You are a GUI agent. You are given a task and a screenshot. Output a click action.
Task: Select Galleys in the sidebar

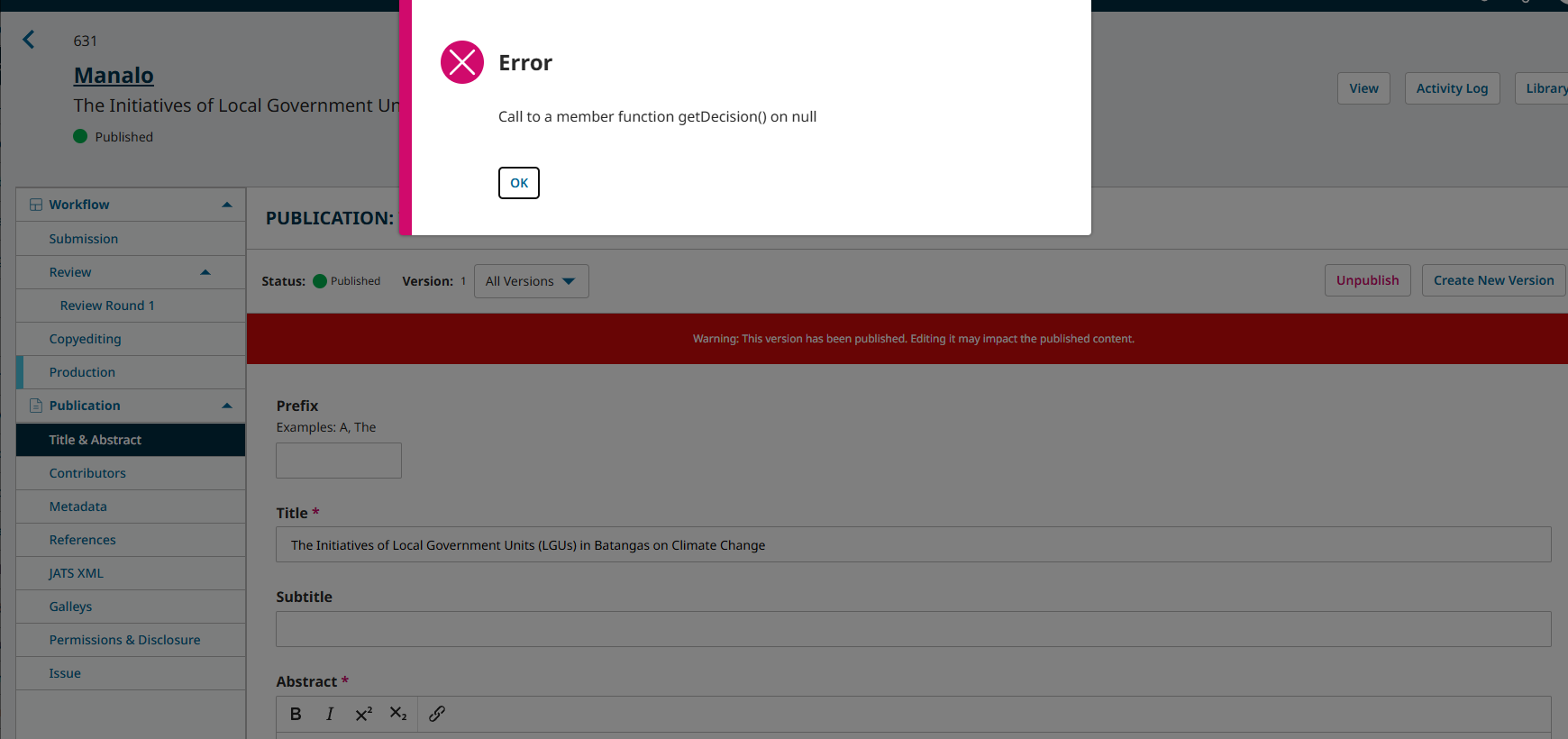70,607
